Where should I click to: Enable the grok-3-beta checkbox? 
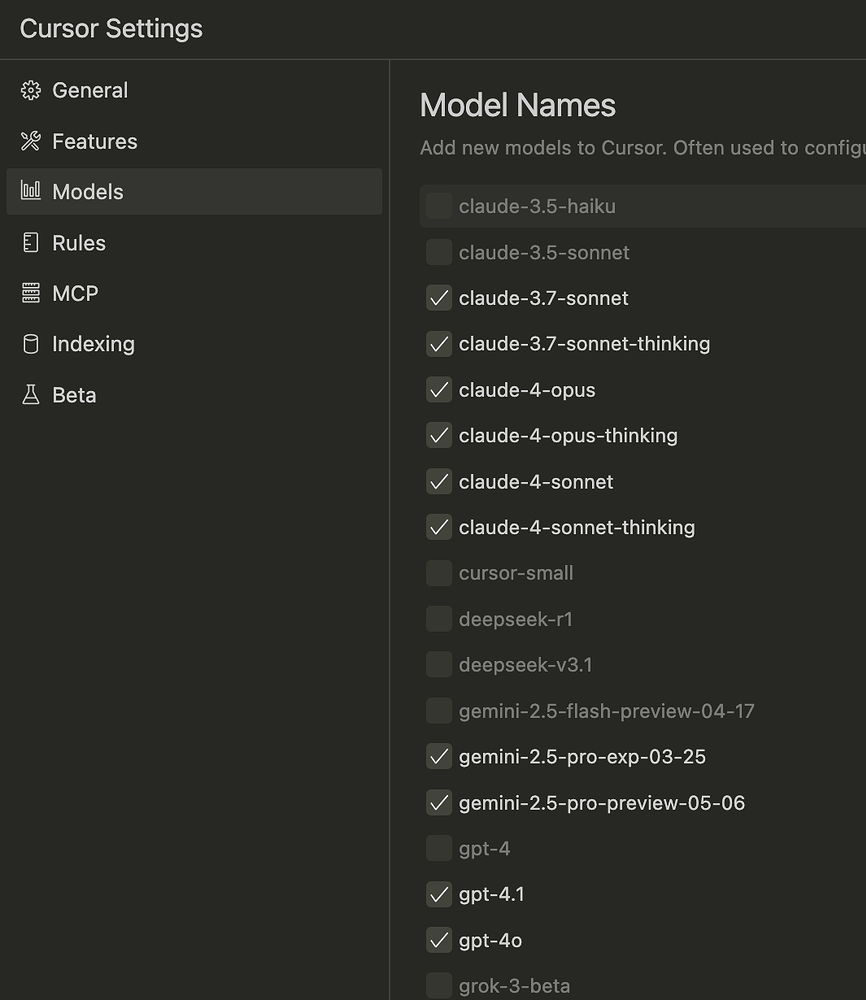point(439,986)
